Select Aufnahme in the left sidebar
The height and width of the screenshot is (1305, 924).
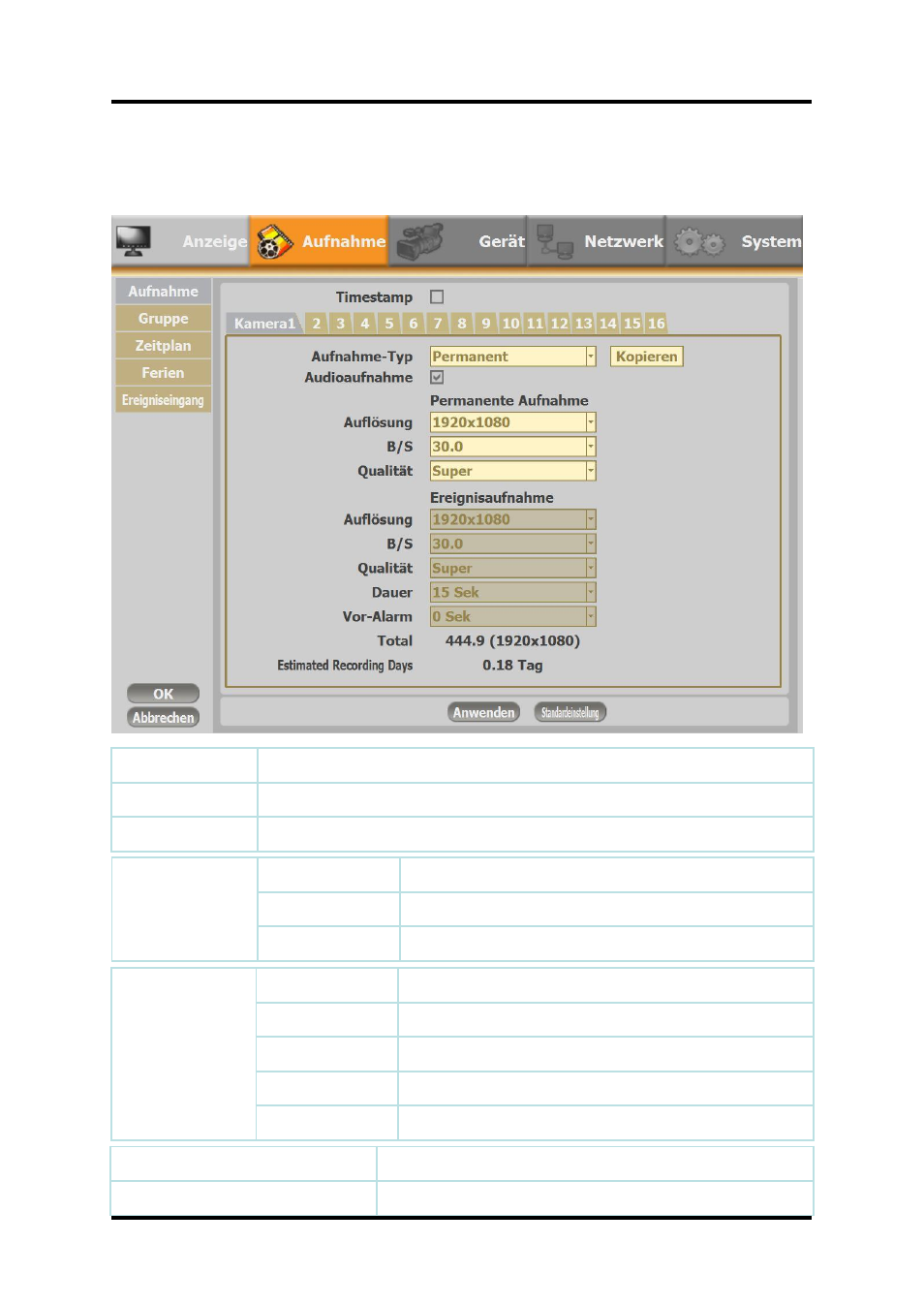click(163, 291)
